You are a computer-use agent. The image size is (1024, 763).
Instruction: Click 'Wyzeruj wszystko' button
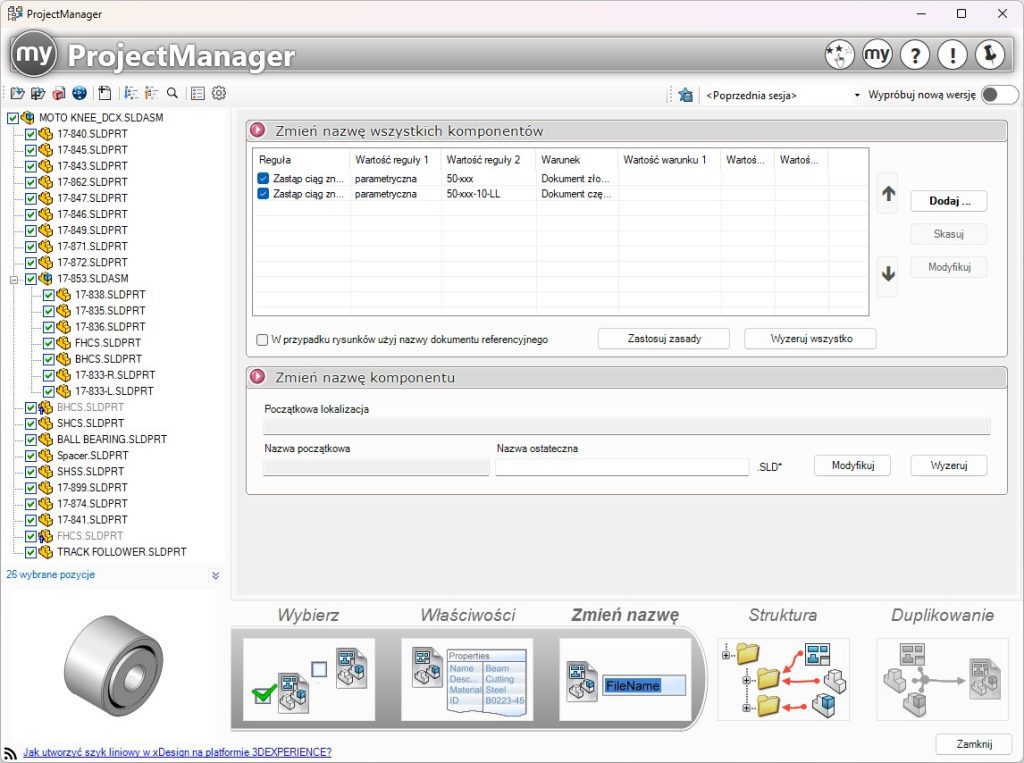(810, 338)
